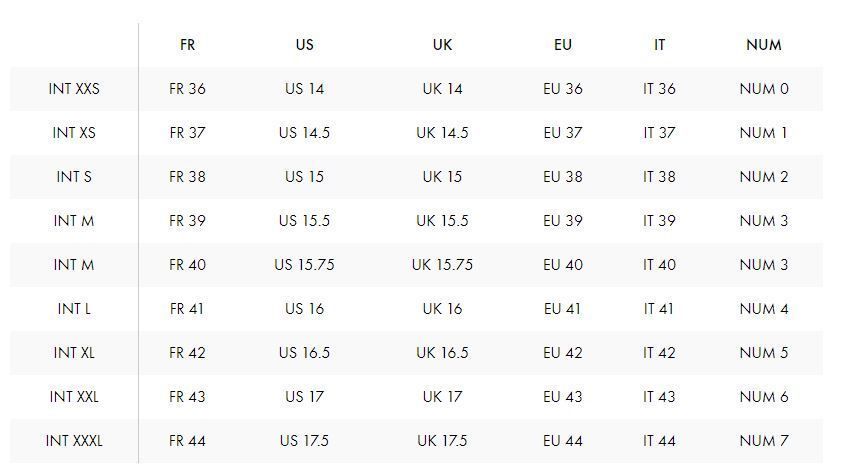Click the IT column header

click(659, 45)
